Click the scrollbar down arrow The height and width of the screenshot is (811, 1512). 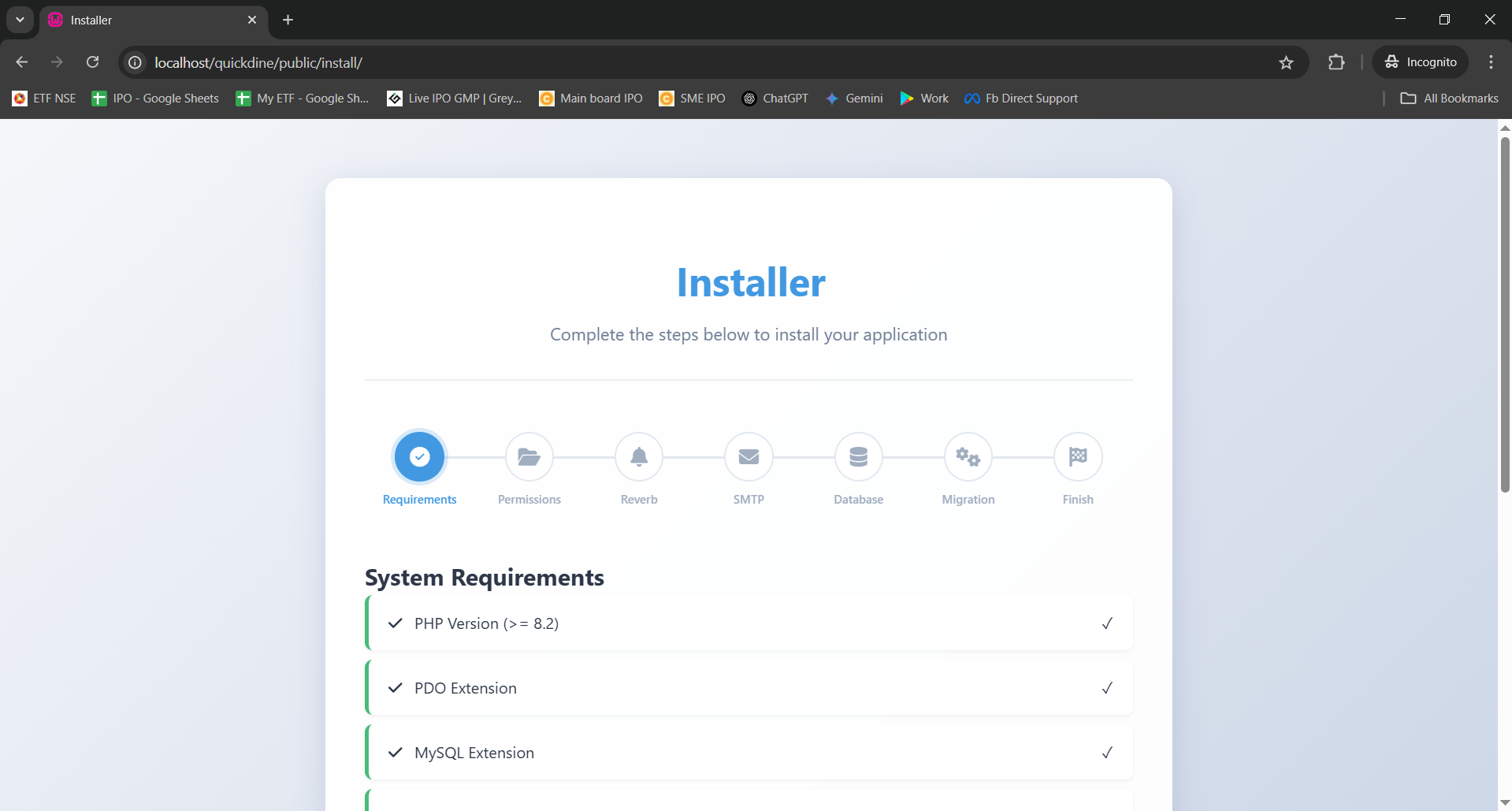pos(1505,803)
